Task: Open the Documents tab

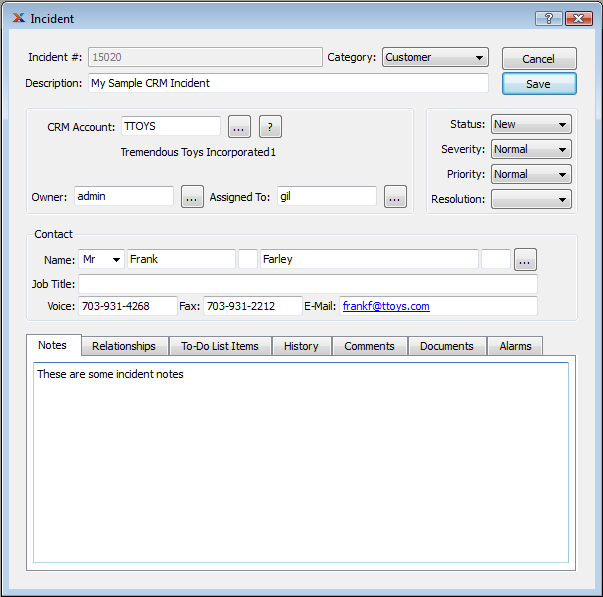Action: point(446,346)
